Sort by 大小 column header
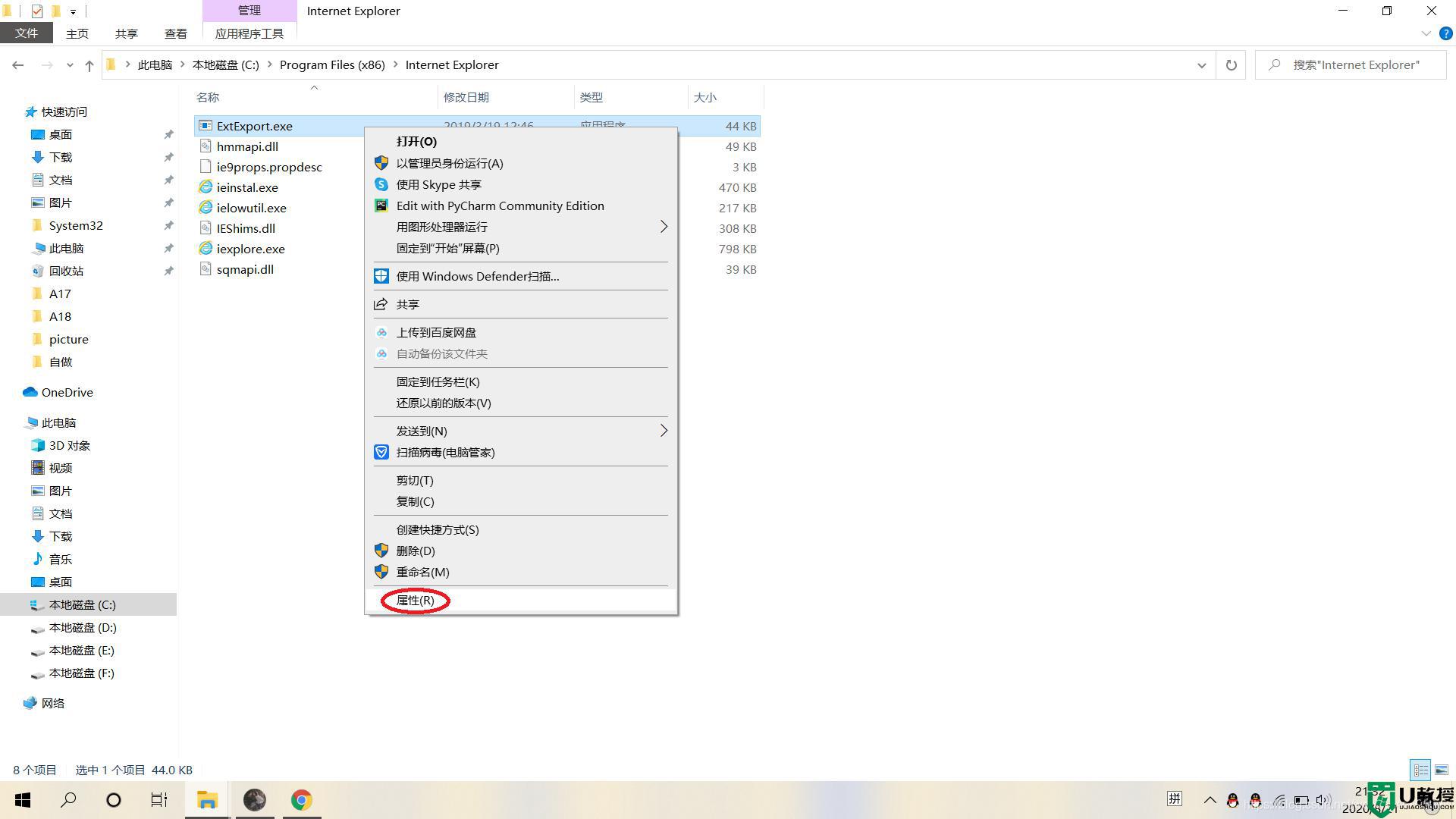This screenshot has width=1456, height=819. pos(705,97)
